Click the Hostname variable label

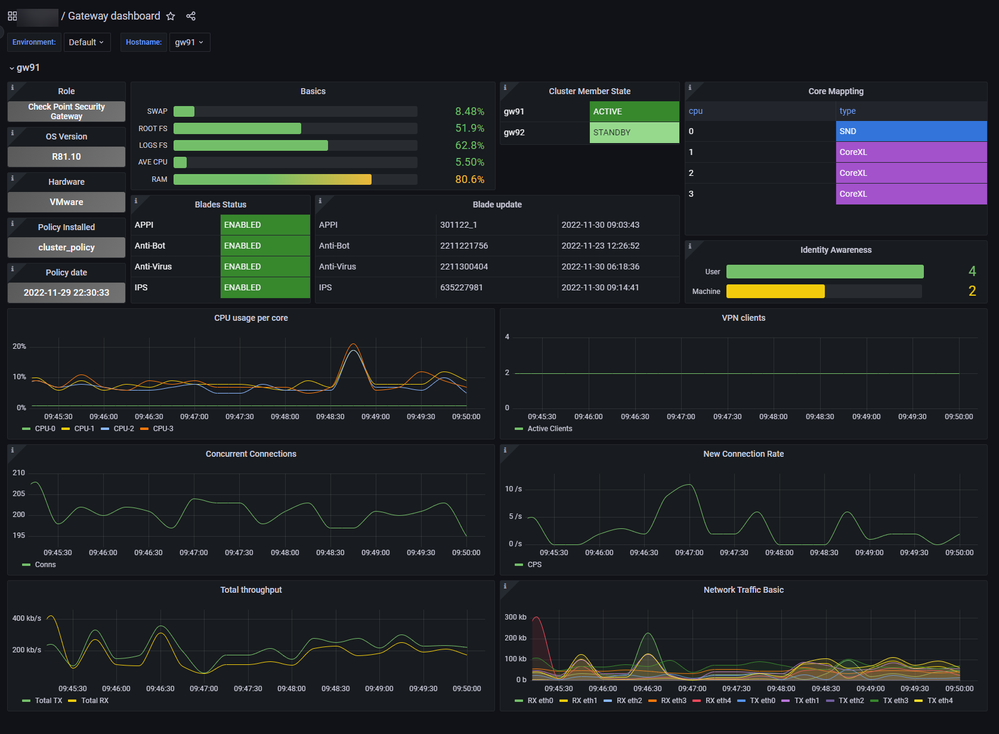[143, 42]
